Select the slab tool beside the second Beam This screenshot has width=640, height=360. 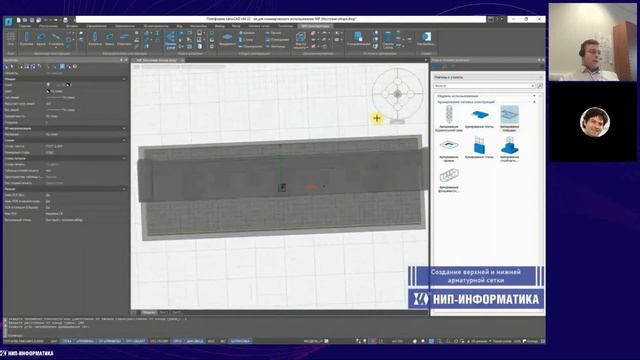click(124, 39)
